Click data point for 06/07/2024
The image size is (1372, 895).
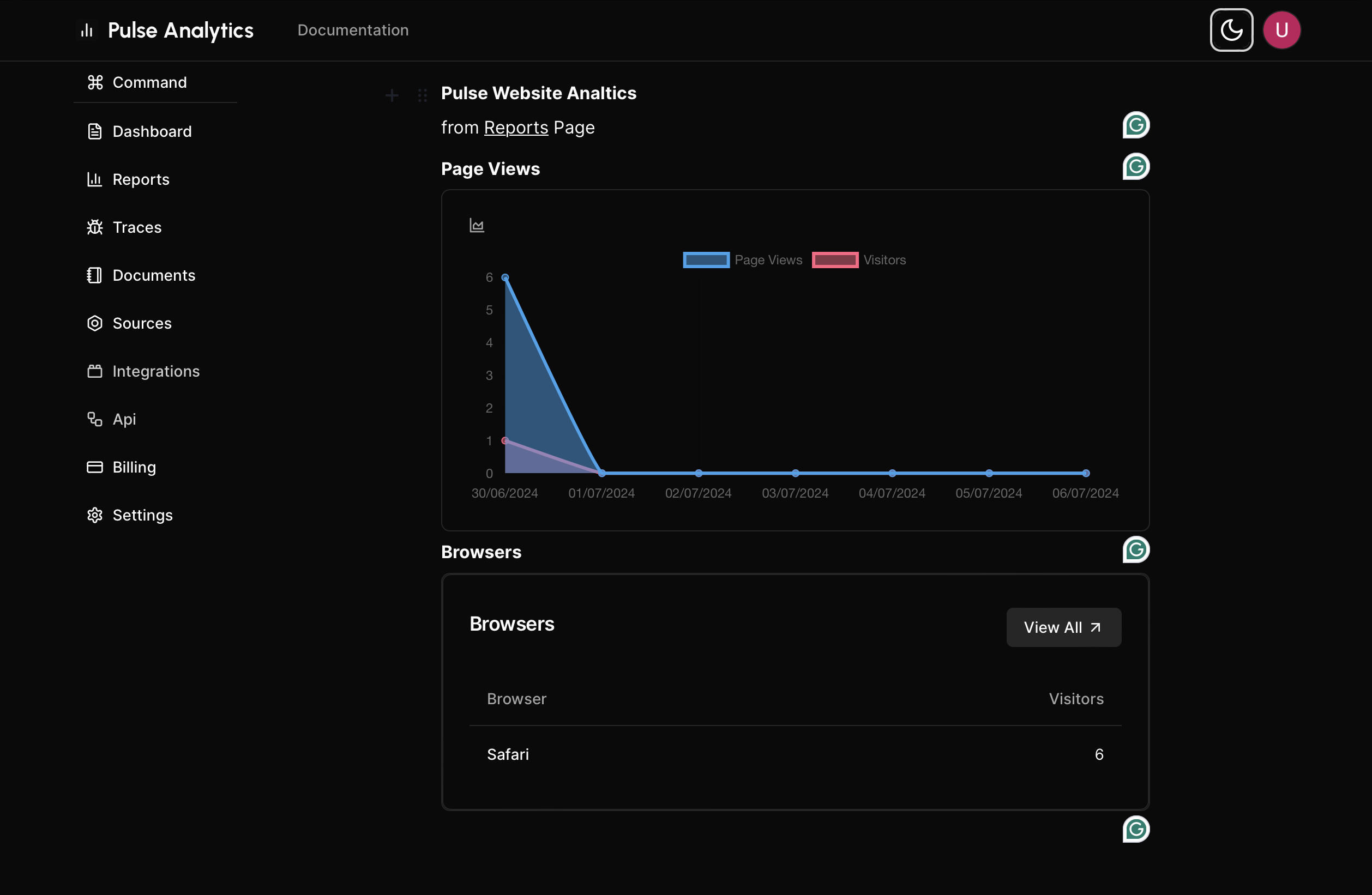point(1086,473)
